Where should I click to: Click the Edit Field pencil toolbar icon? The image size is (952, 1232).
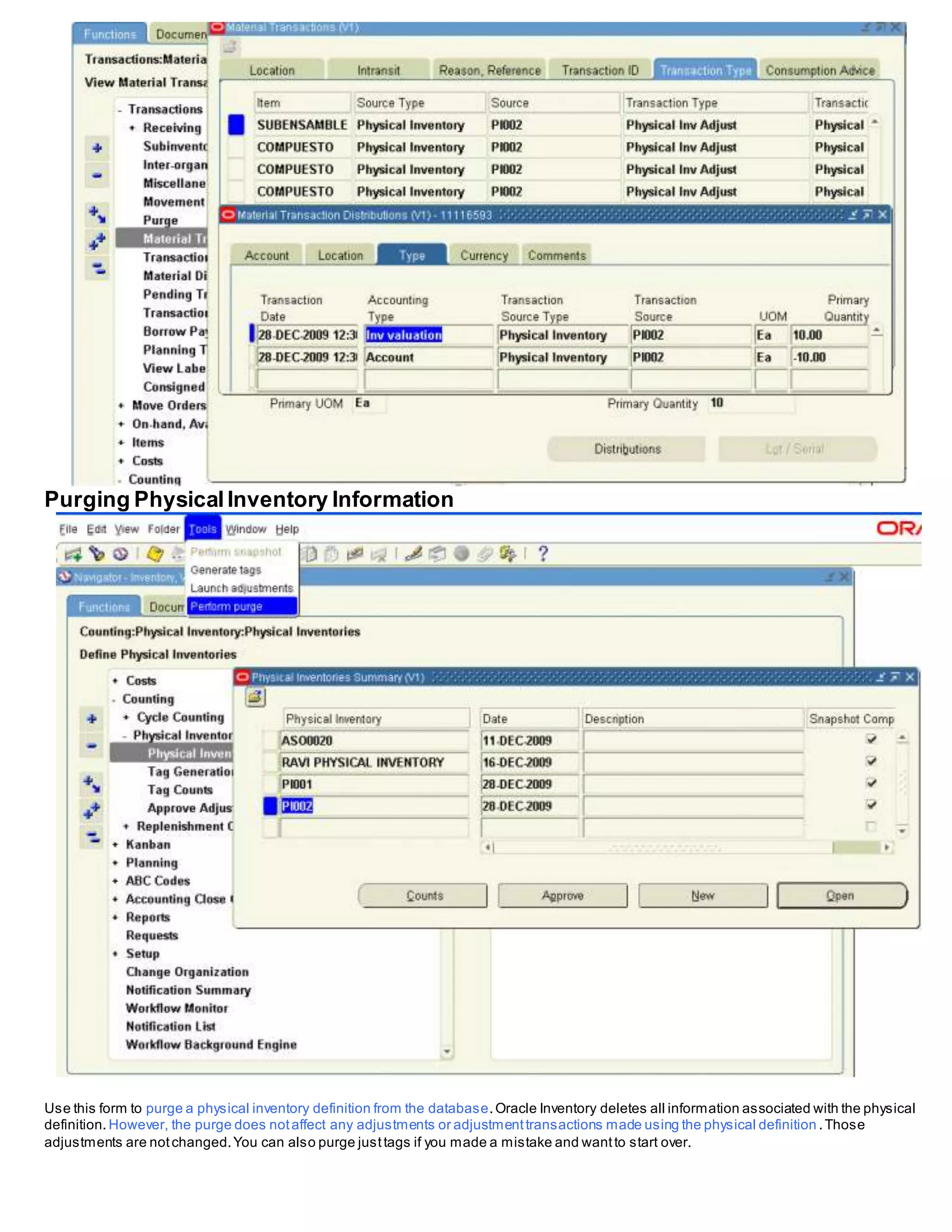(x=413, y=554)
